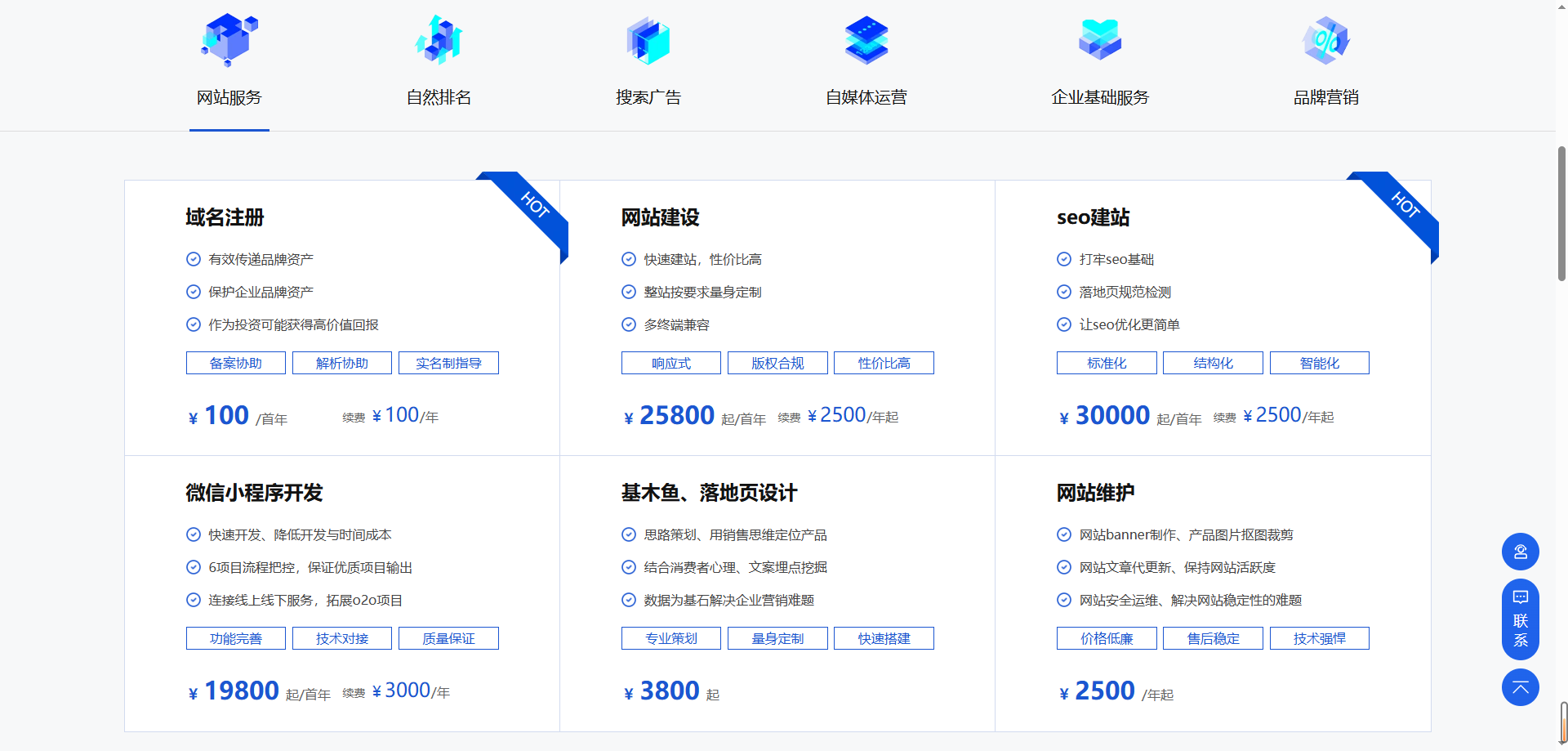Click 数据为基石解决企业营销难题 text
Screen dimensions: 1568x751
[729, 600]
